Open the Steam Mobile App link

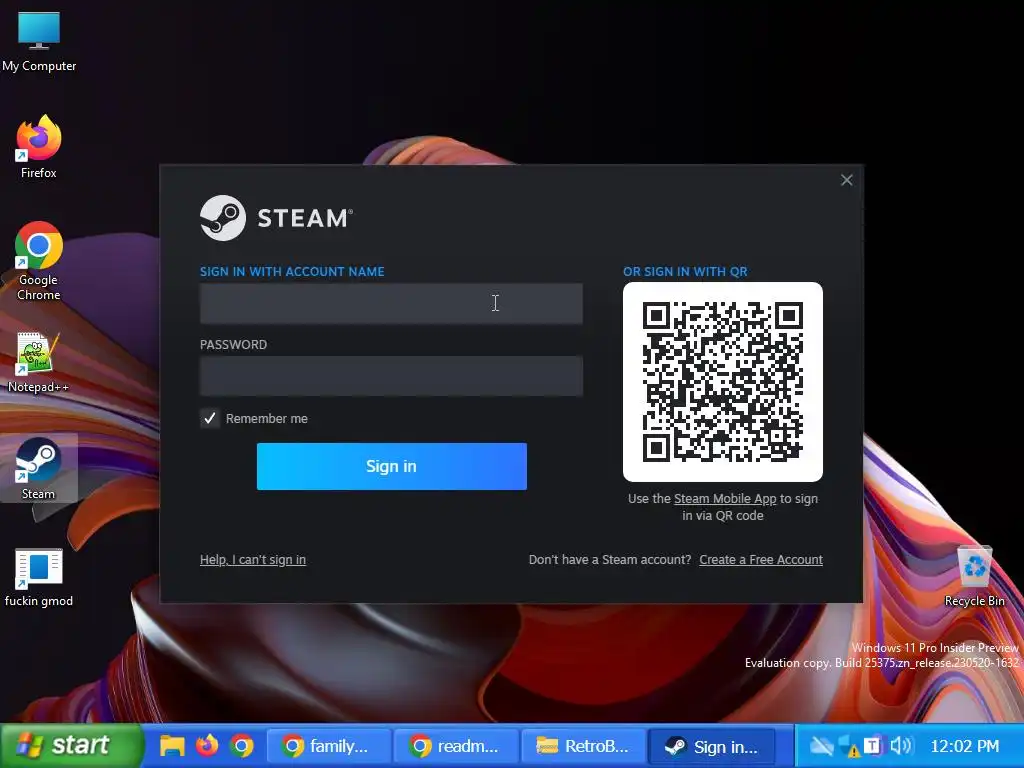pos(725,498)
